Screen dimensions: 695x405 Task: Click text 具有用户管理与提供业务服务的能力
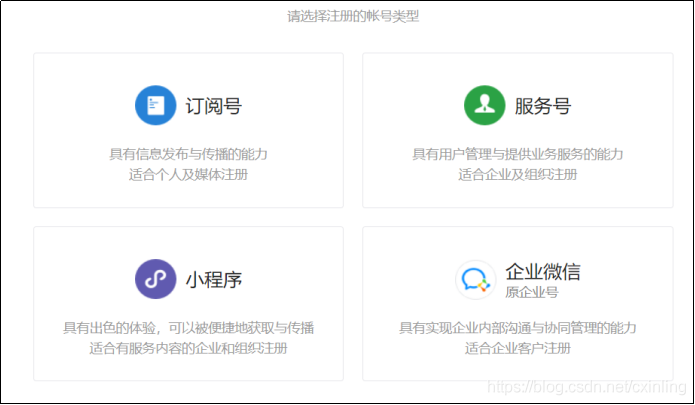(518, 154)
